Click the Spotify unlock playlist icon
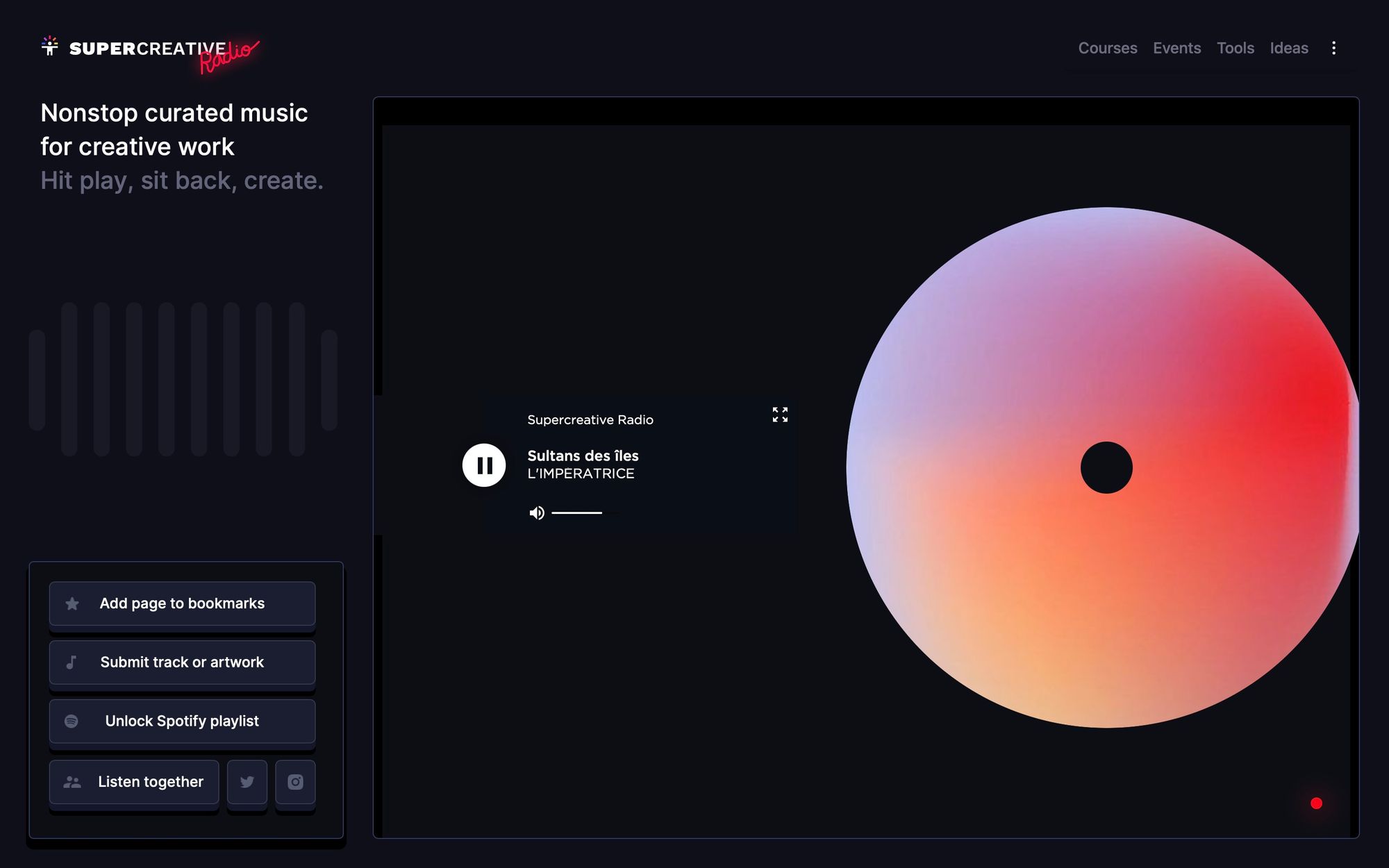This screenshot has width=1389, height=868. 72,720
